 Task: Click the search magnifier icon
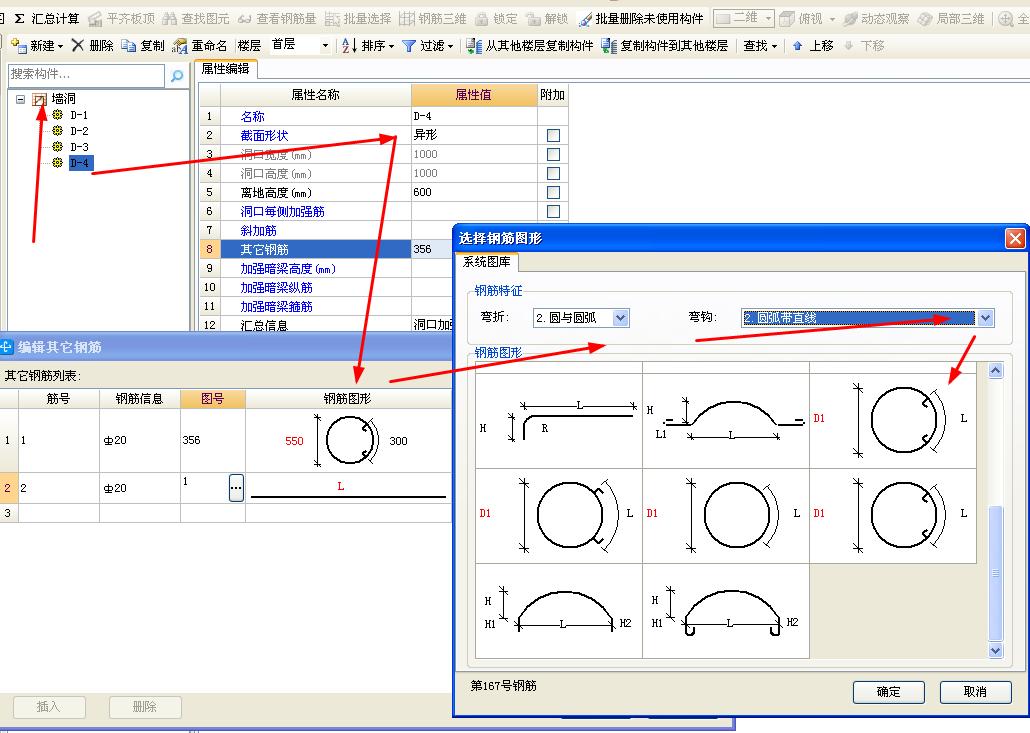177,76
